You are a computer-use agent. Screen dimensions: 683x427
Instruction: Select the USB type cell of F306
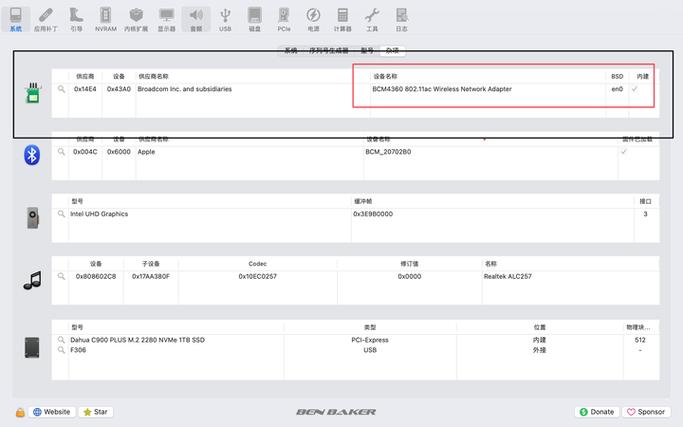click(x=370, y=350)
